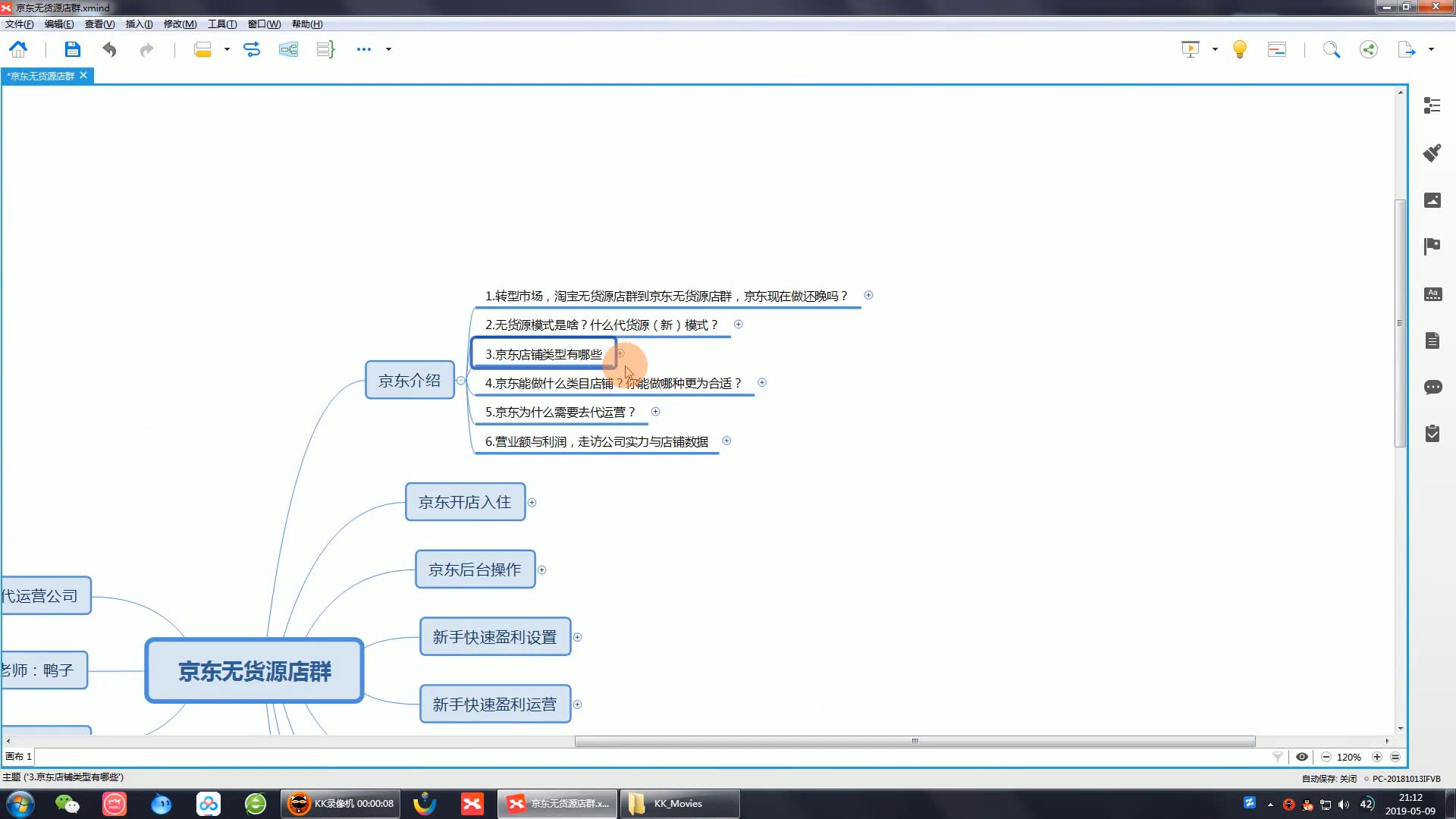Open the 工具 menu
This screenshot has width=1456, height=819.
tap(222, 24)
